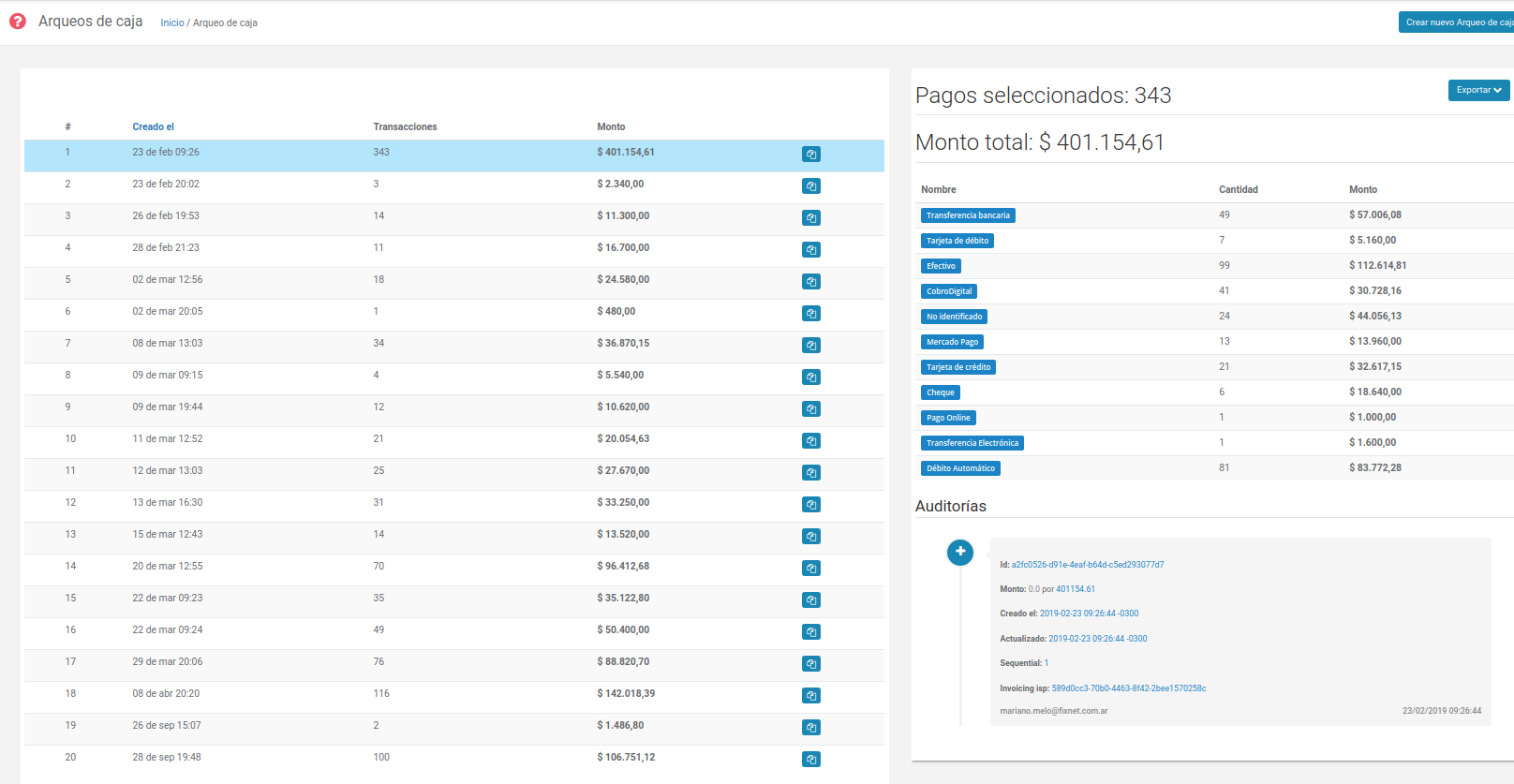Click mariano.melo@fixnet.com.ar in audit entry
Image resolution: width=1514 pixels, height=784 pixels.
coord(1054,711)
